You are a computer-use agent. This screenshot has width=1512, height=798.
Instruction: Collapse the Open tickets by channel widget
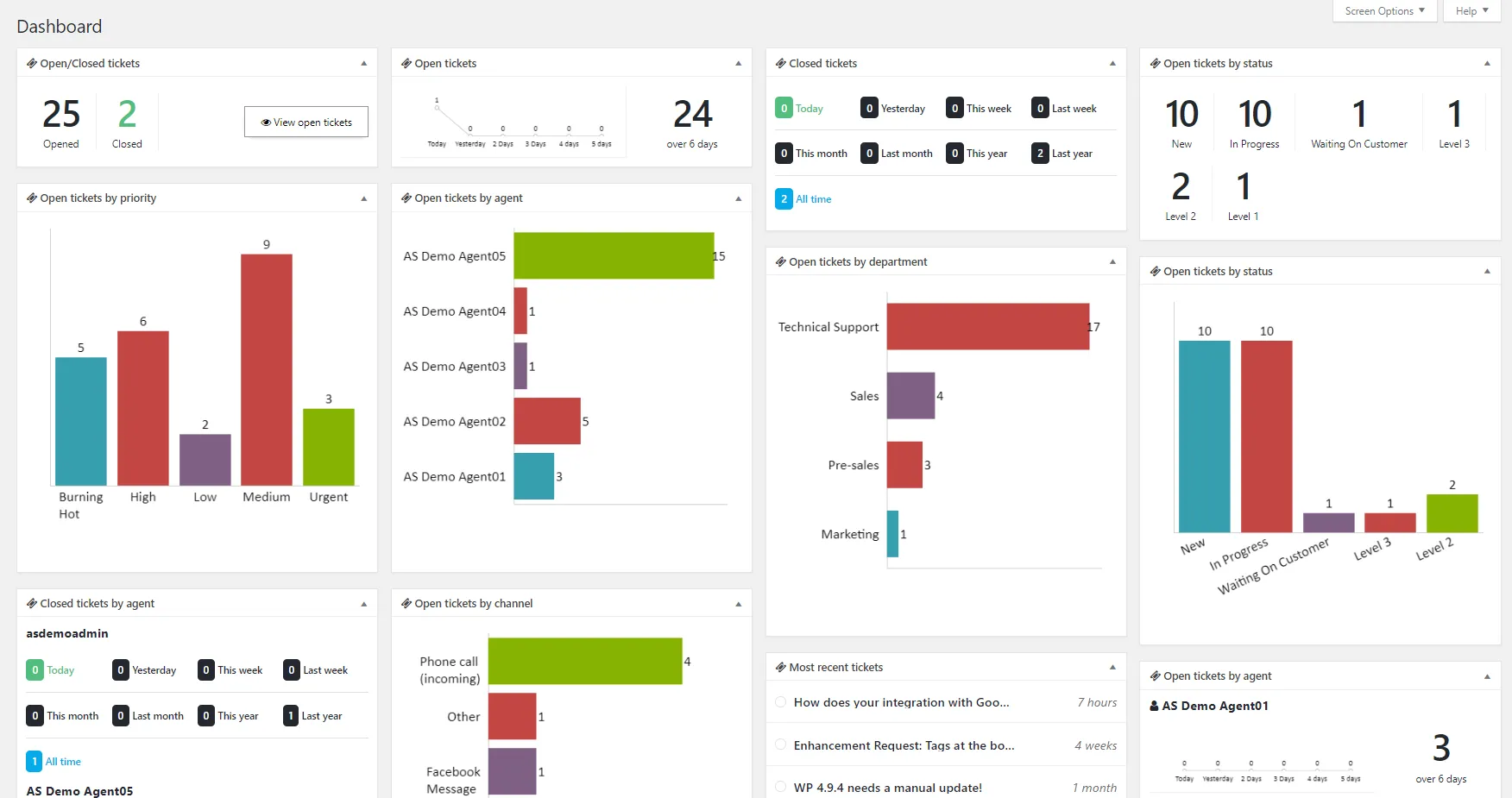[738, 603]
